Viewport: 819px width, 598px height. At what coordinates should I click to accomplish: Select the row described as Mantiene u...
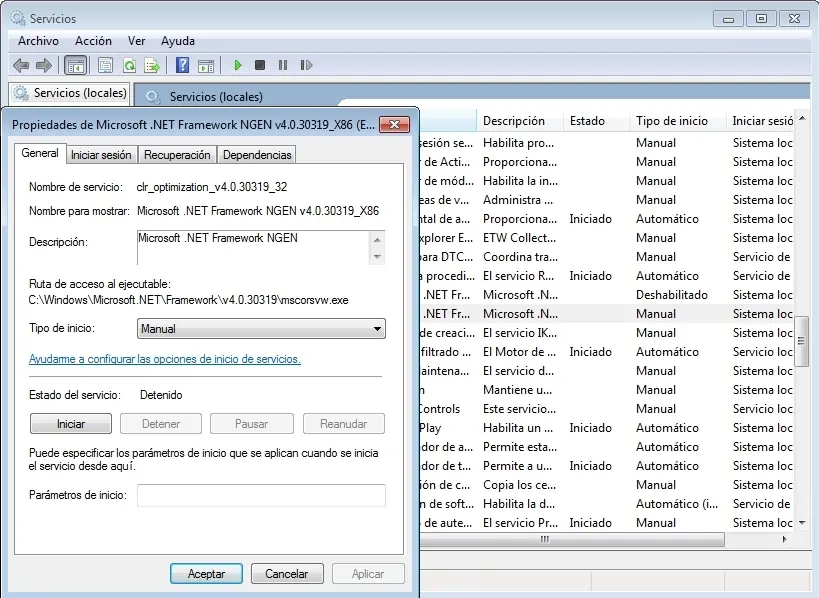[606, 390]
